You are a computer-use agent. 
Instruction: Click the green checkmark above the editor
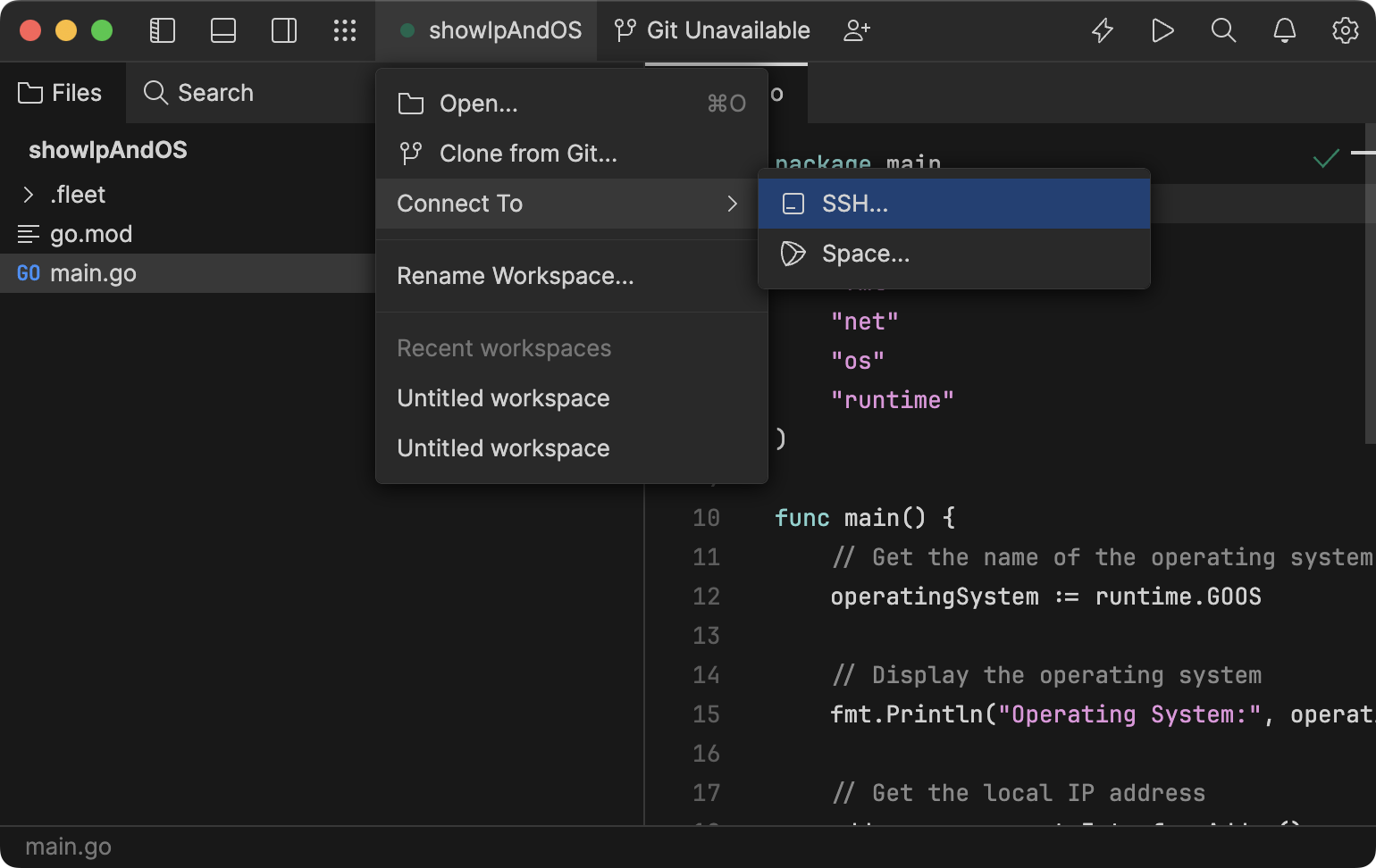[x=1325, y=158]
